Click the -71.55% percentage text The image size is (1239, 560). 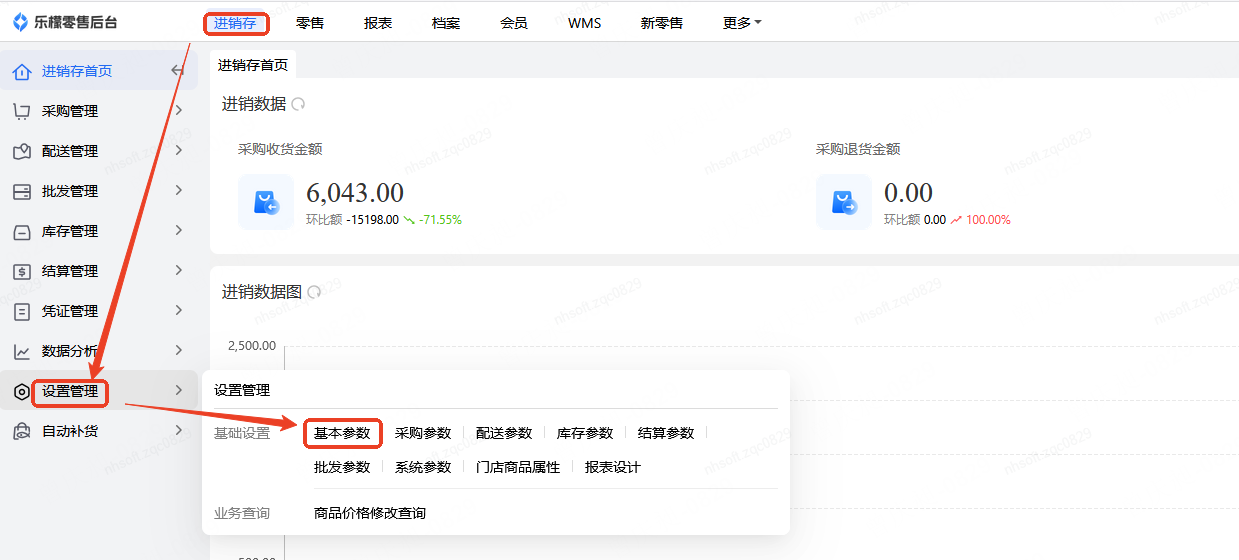(x=441, y=219)
